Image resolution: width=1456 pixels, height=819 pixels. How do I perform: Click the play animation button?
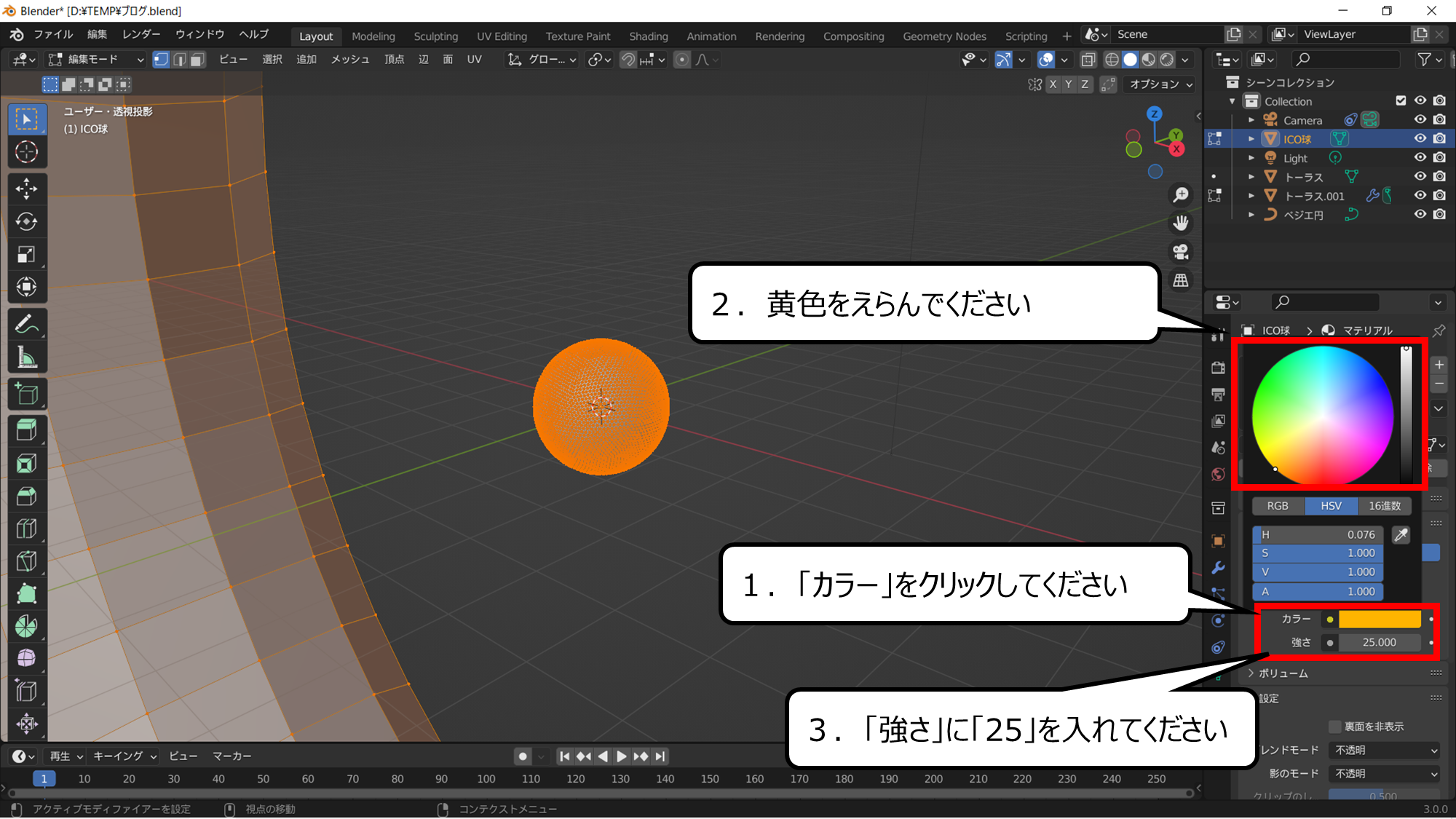pos(622,756)
